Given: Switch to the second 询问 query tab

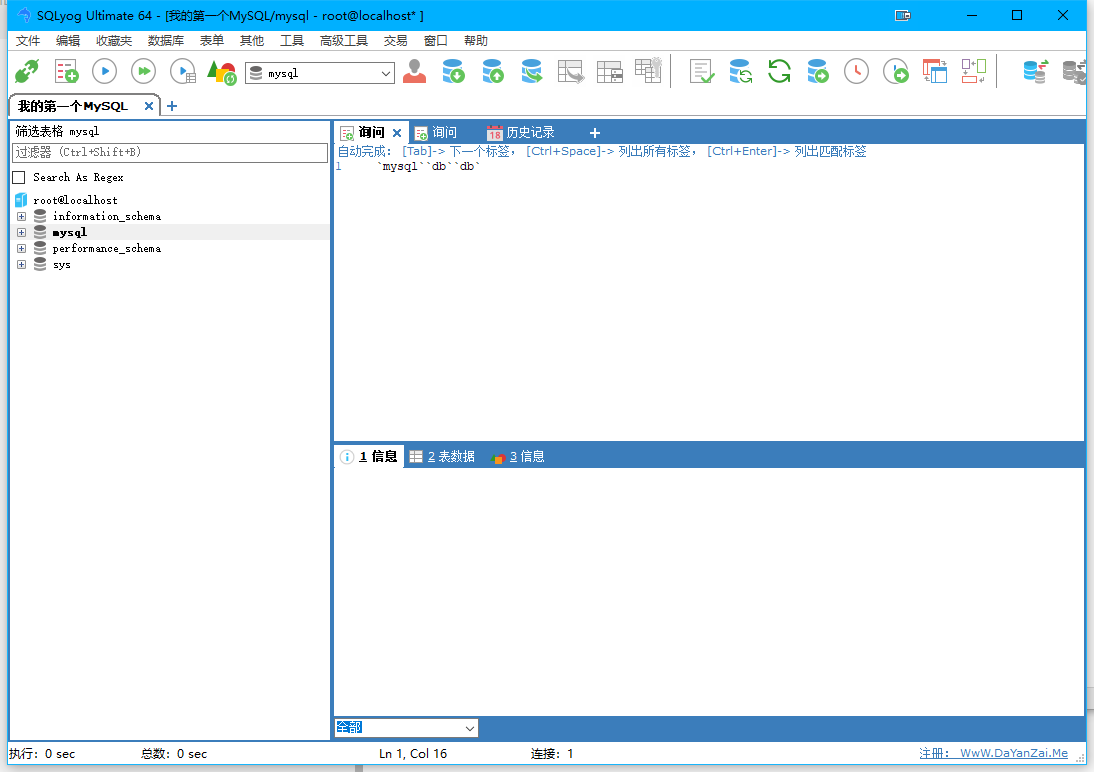Looking at the screenshot, I should pos(436,133).
